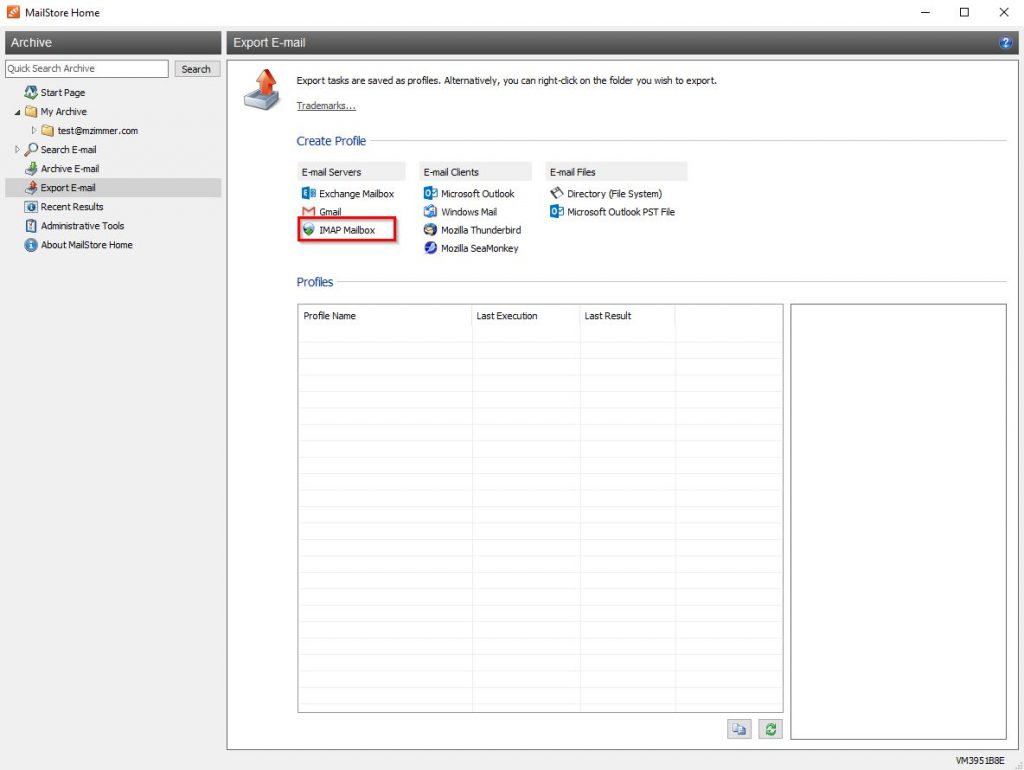Collapse the My Archive tree node

coord(17,112)
